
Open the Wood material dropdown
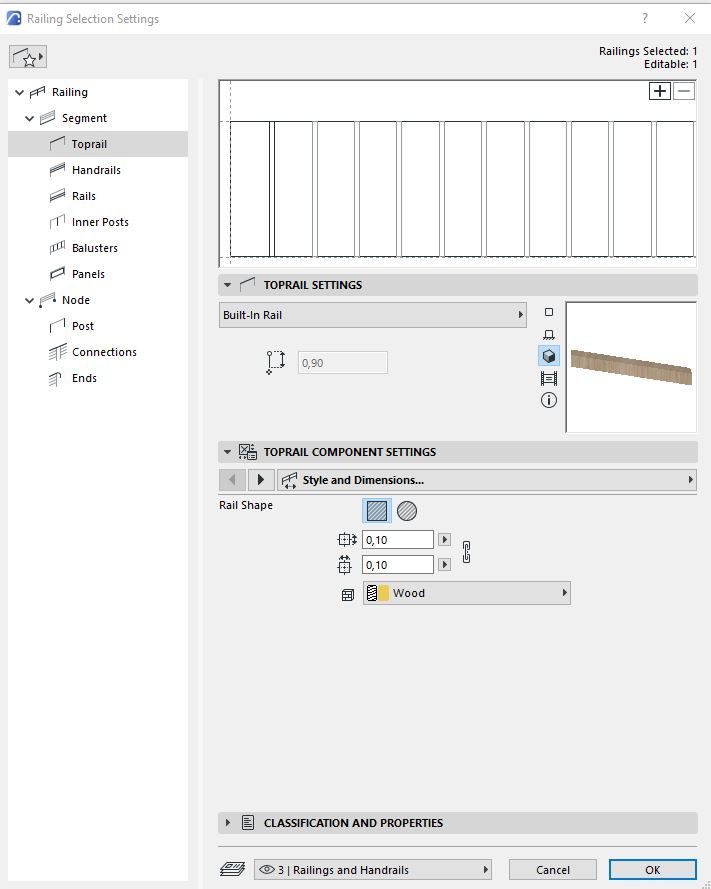click(466, 593)
